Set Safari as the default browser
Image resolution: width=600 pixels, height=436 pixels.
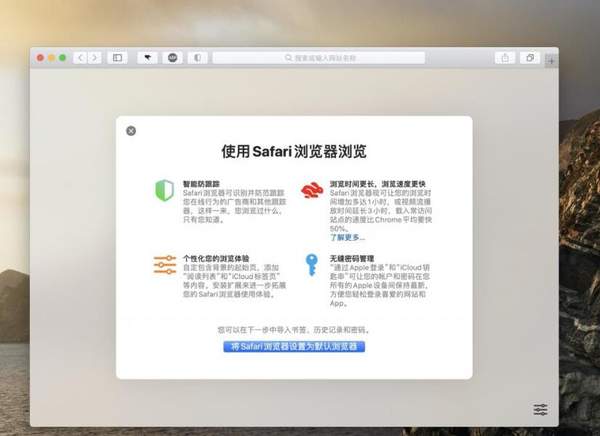click(294, 346)
